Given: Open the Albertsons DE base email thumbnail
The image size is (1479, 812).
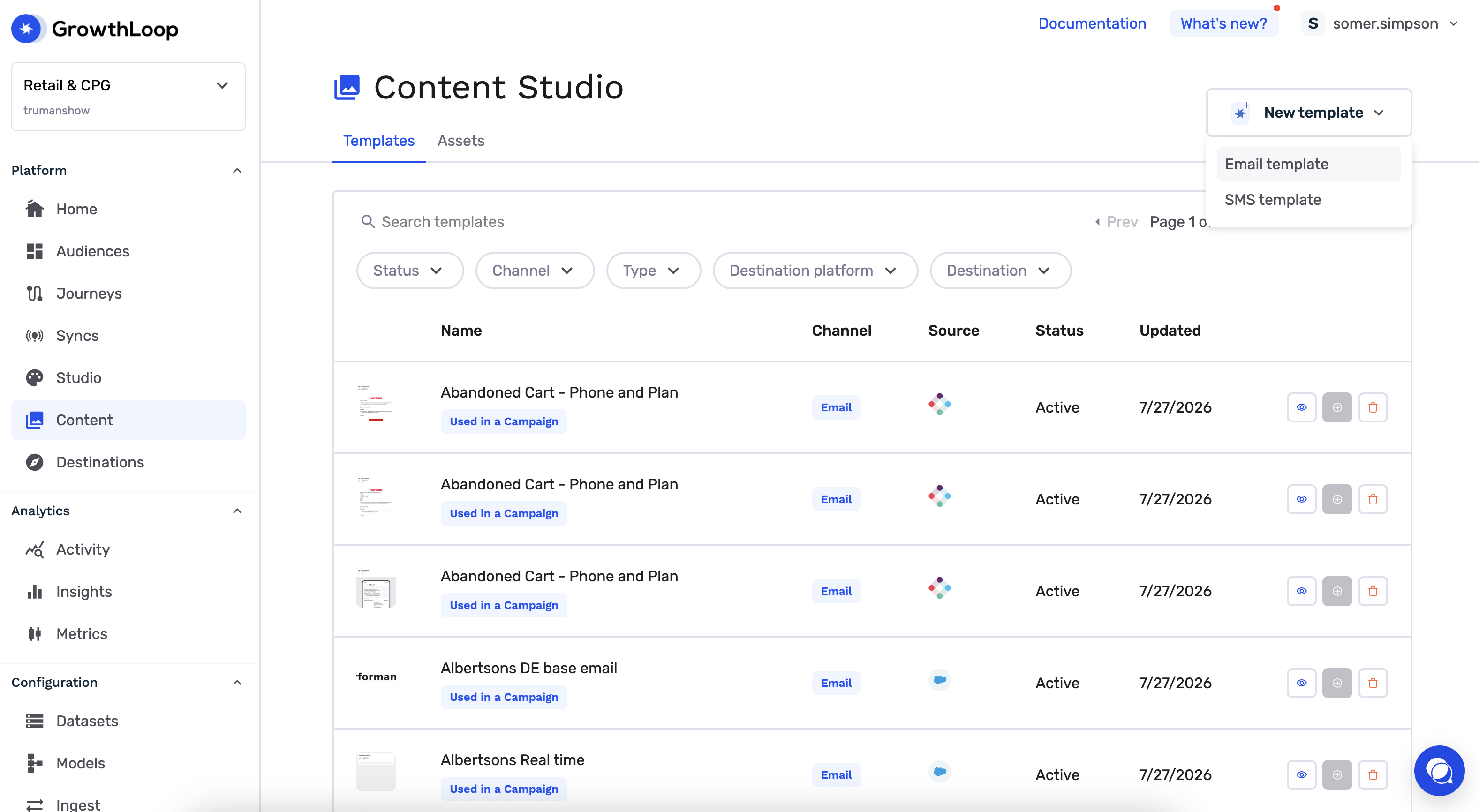Looking at the screenshot, I should pyautogui.click(x=376, y=677).
